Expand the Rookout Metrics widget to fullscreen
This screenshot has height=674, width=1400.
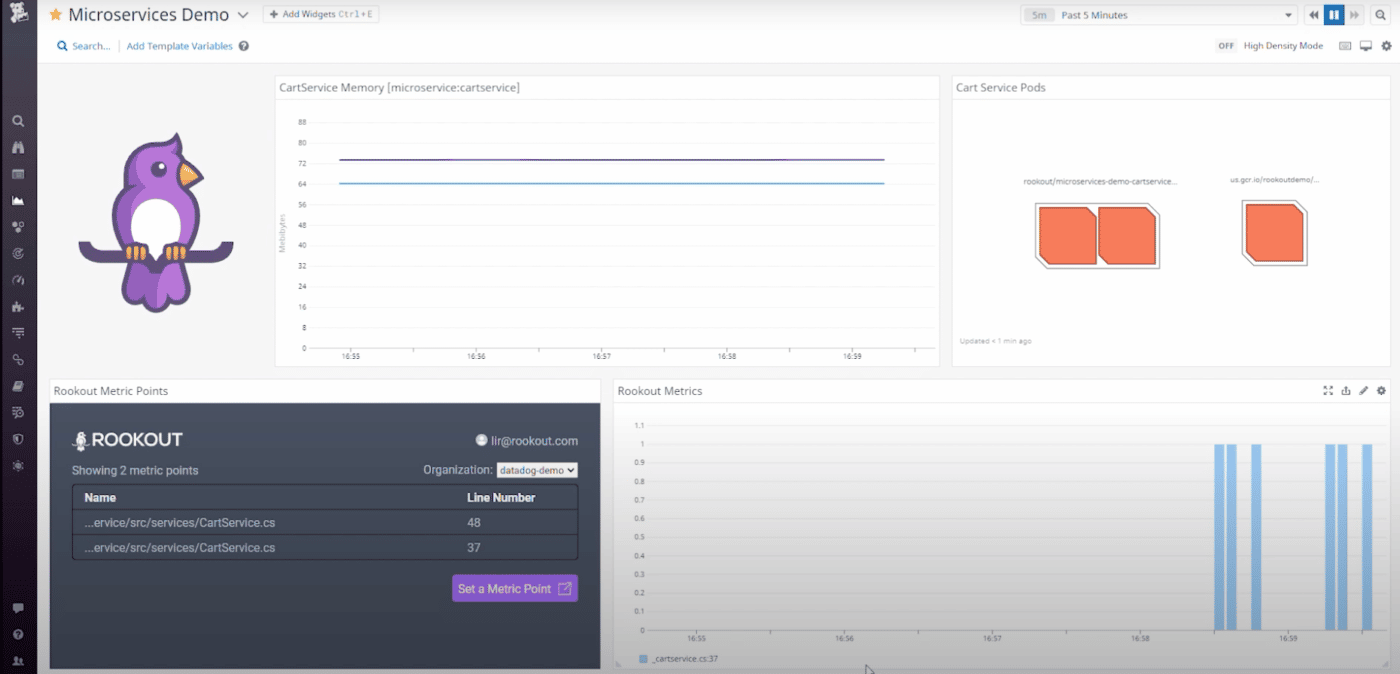click(x=1327, y=391)
